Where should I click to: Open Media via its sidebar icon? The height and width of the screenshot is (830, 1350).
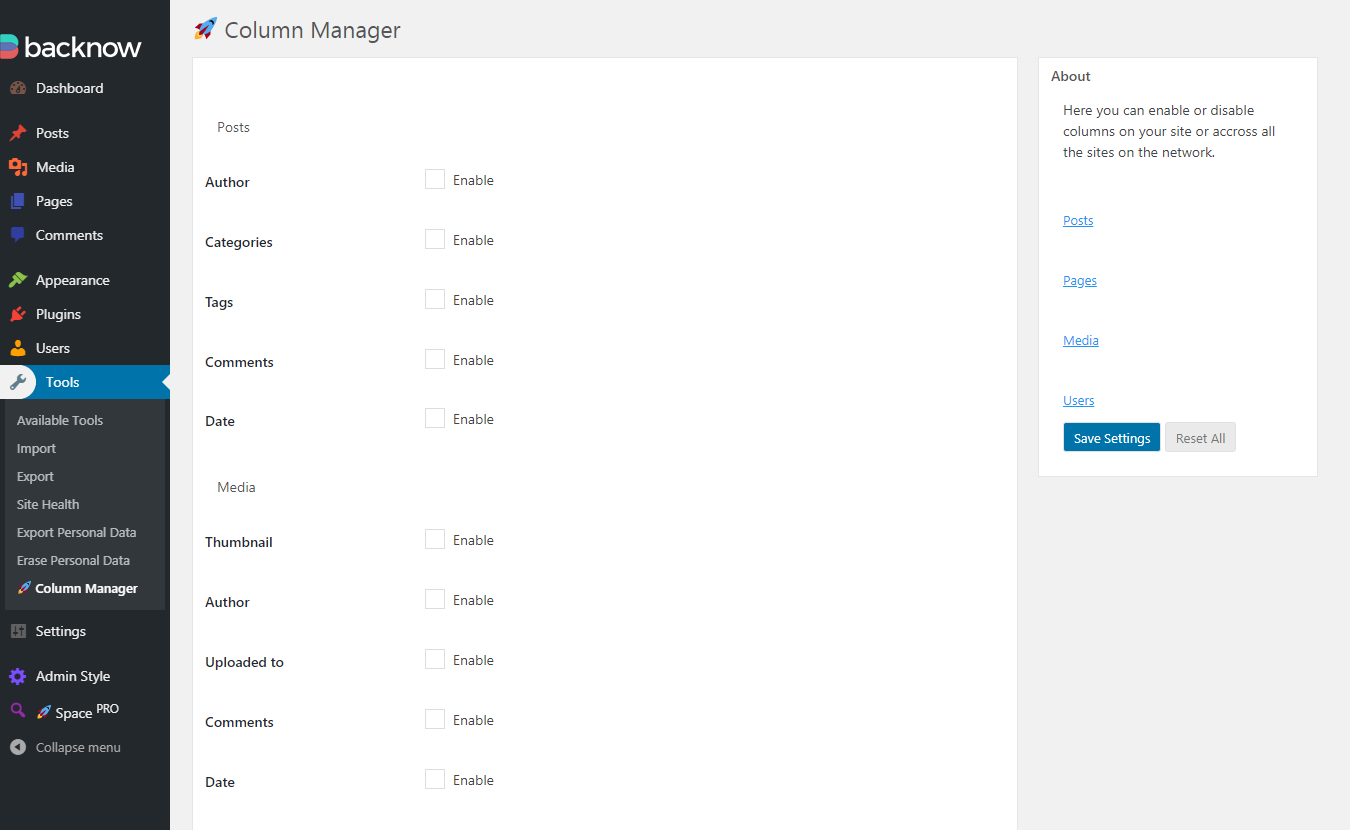point(17,167)
